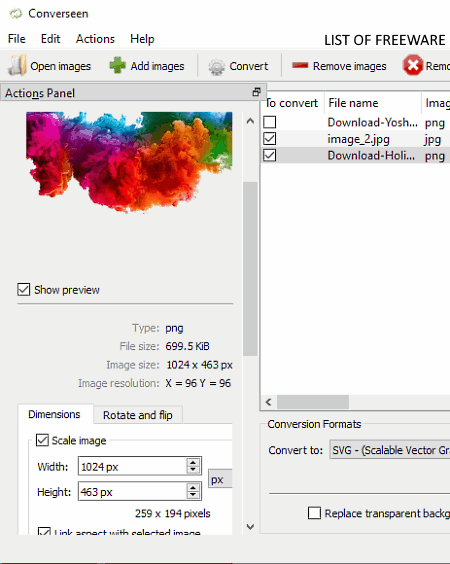Click the file list horizontal scrollbar thumb
The image size is (450, 564).
[313, 402]
